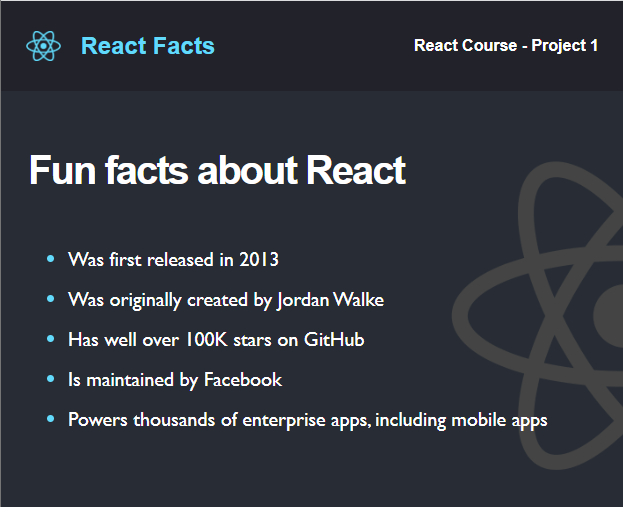Click "React Course - Project 1" text
The height and width of the screenshot is (507, 623).
click(x=506, y=46)
